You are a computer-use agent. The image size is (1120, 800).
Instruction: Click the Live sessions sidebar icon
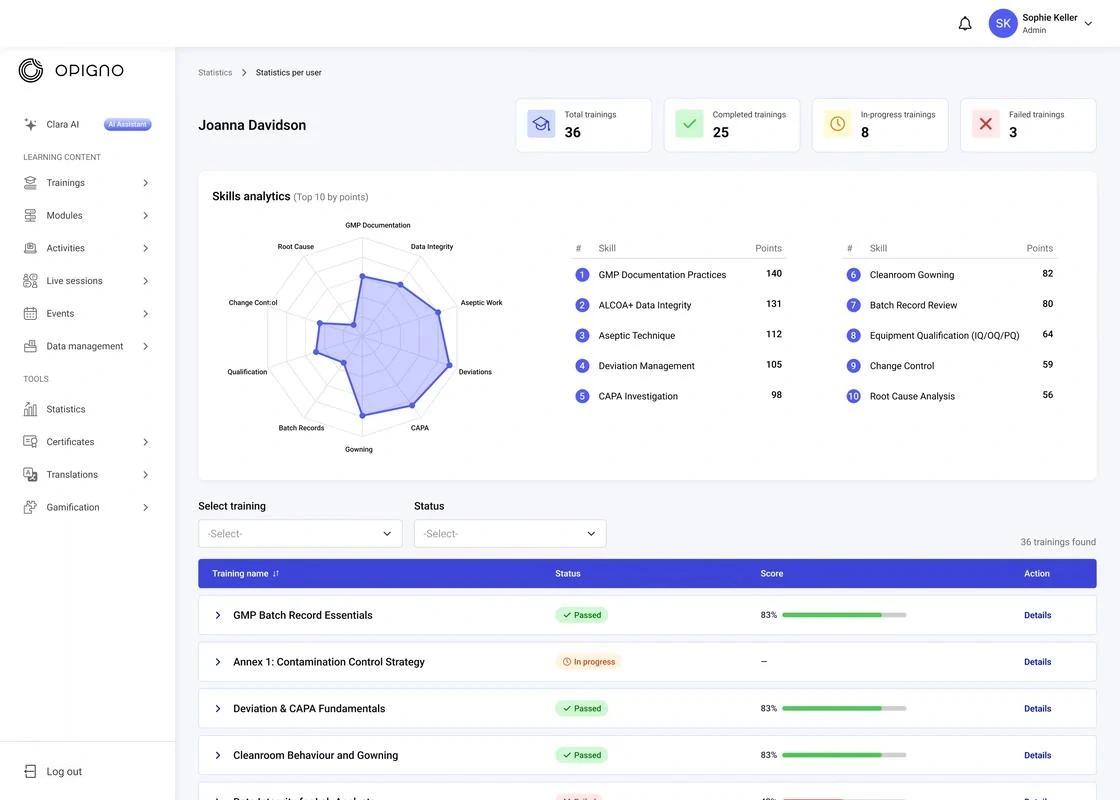coord(30,281)
